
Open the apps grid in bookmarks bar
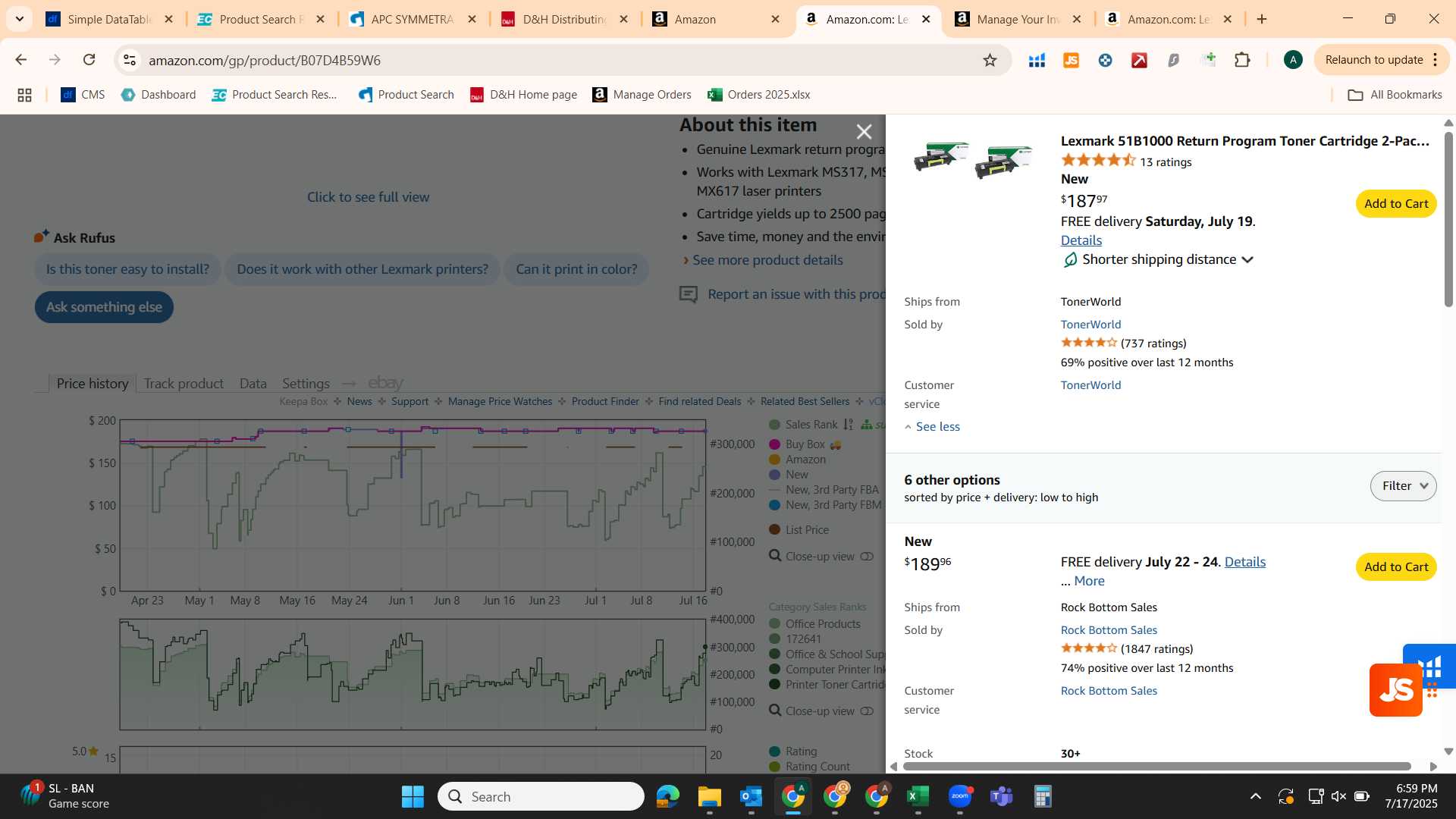point(24,95)
